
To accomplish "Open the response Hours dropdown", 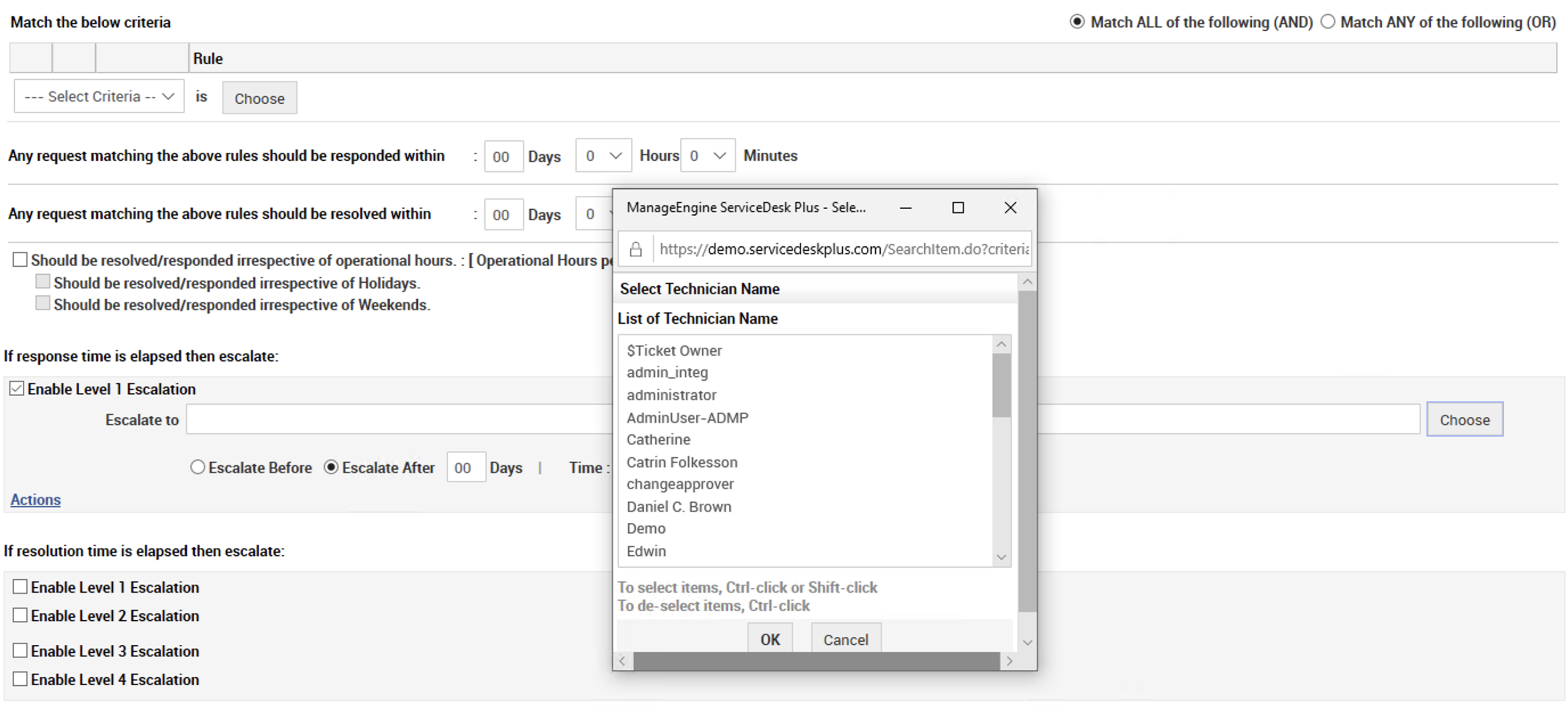I will coord(603,155).
